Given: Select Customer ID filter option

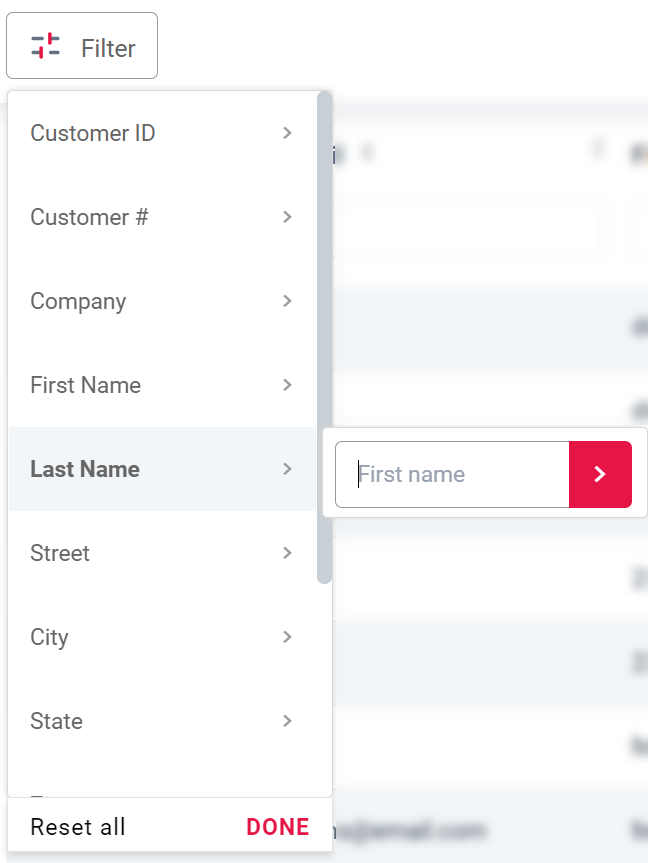Looking at the screenshot, I should coord(93,133).
